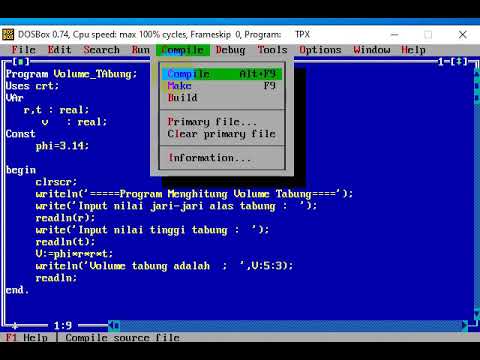Open the File menu
This screenshot has height=360, width=480.
24,50
